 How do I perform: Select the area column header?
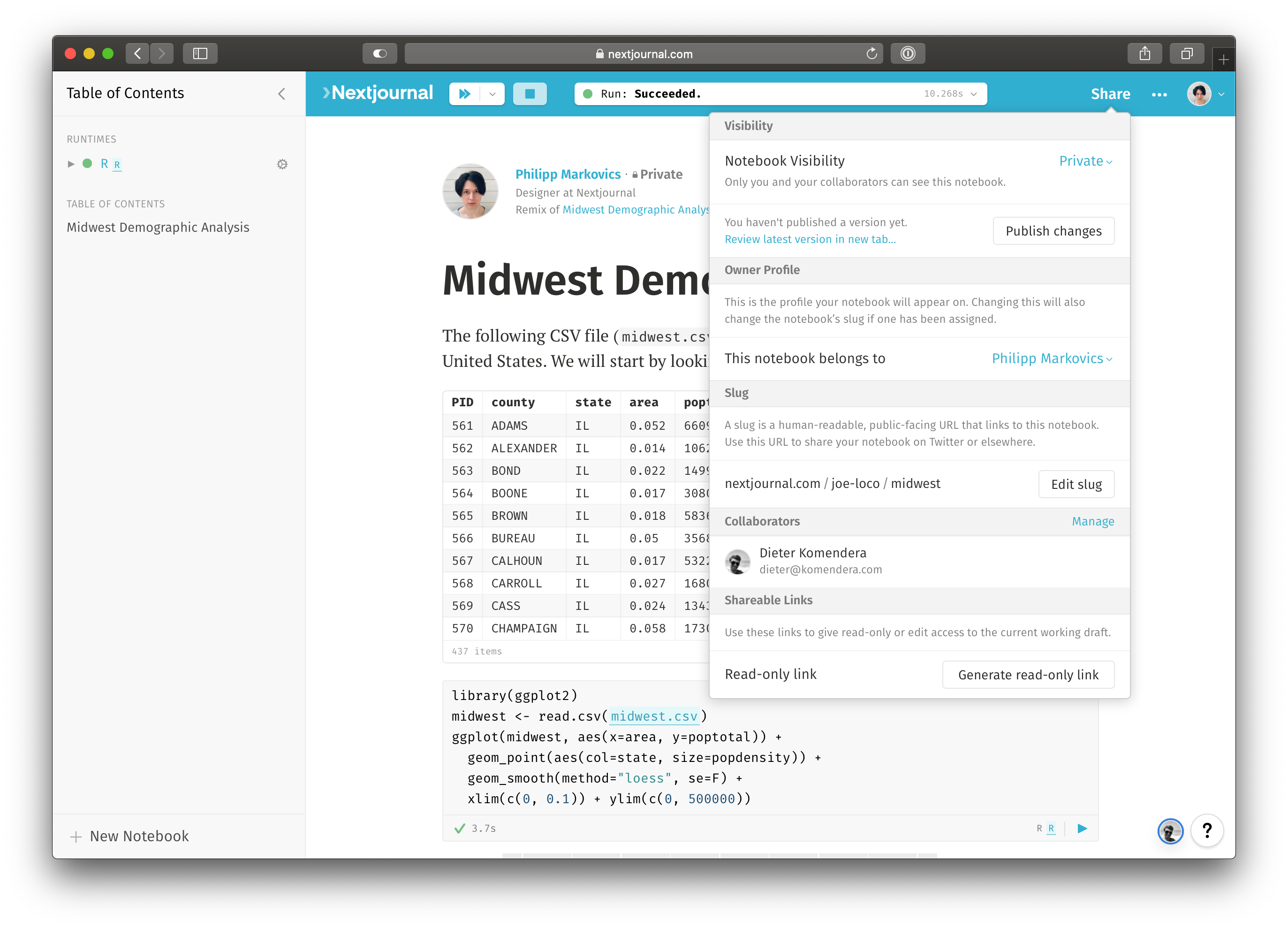tap(644, 402)
